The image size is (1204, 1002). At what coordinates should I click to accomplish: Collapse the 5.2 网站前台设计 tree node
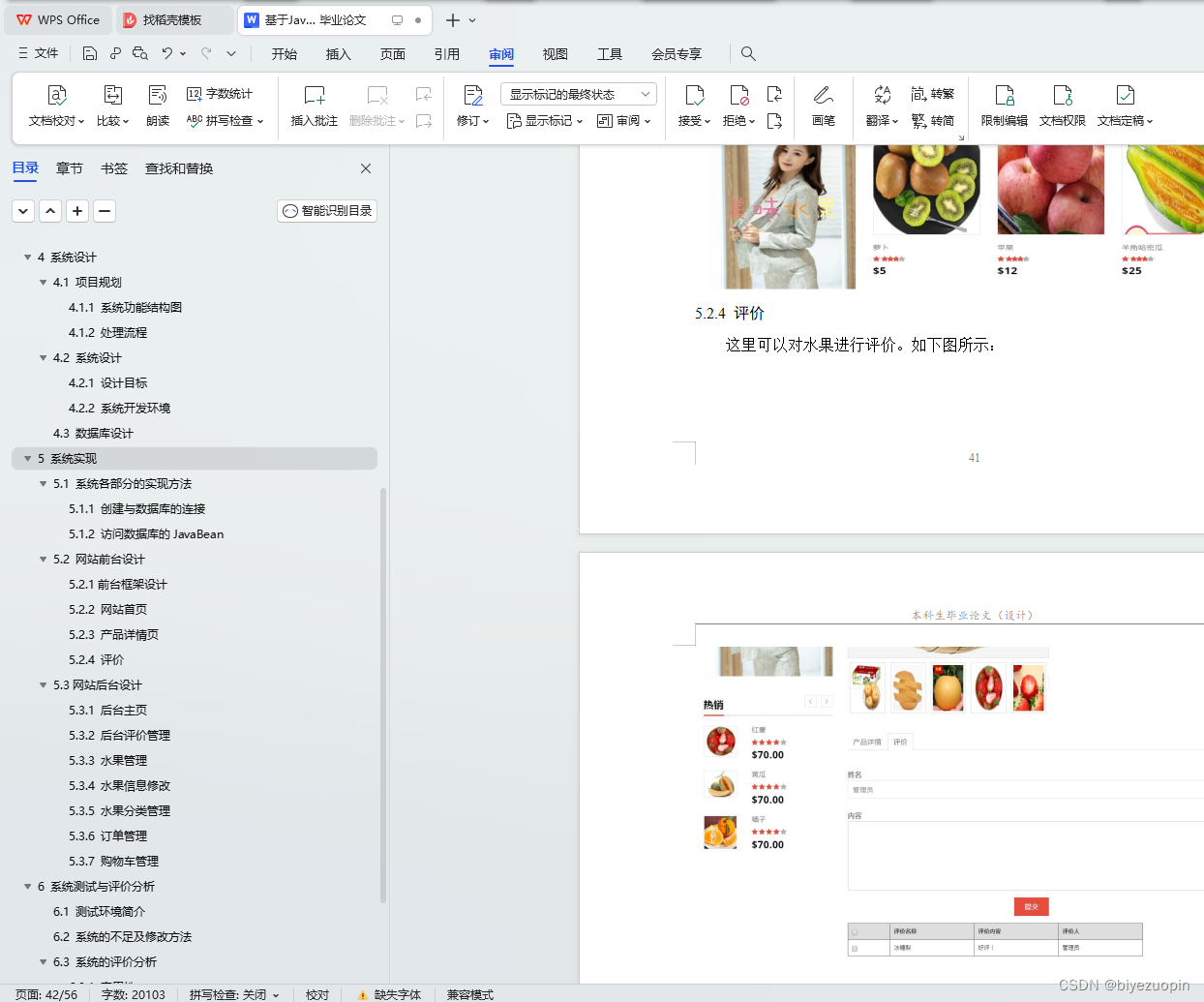tap(43, 559)
